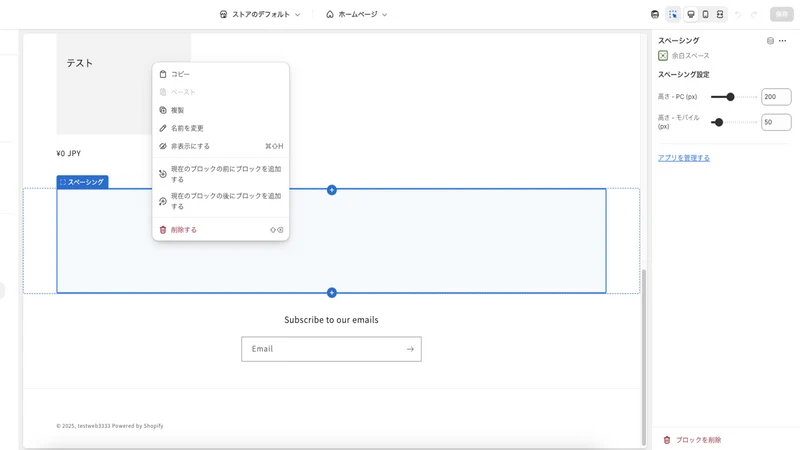This screenshot has width=800, height=450.
Task: Click the Email input field
Action: tap(331, 349)
